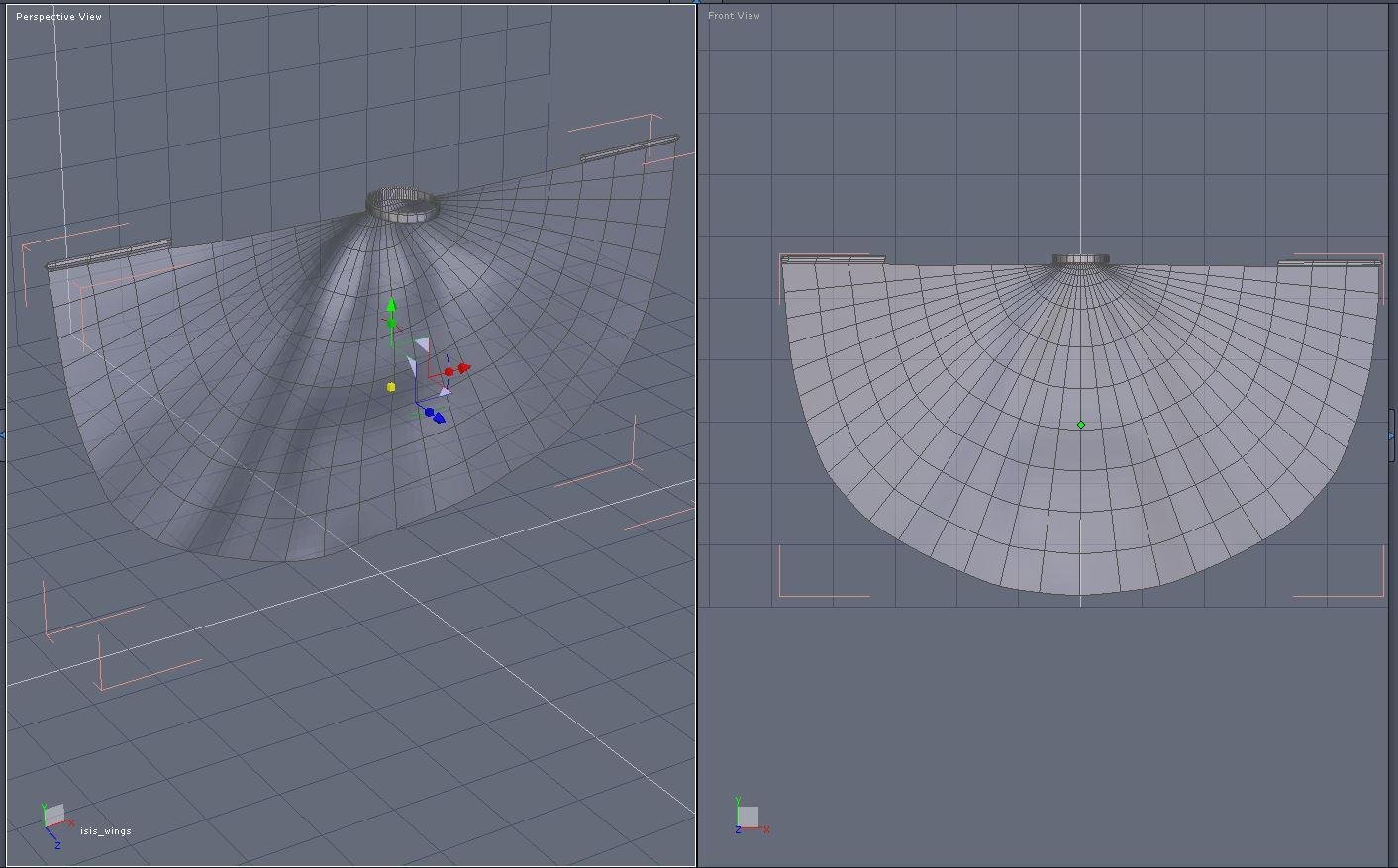Click the isis_wings object name label
Image resolution: width=1398 pixels, height=868 pixels.
point(105,831)
